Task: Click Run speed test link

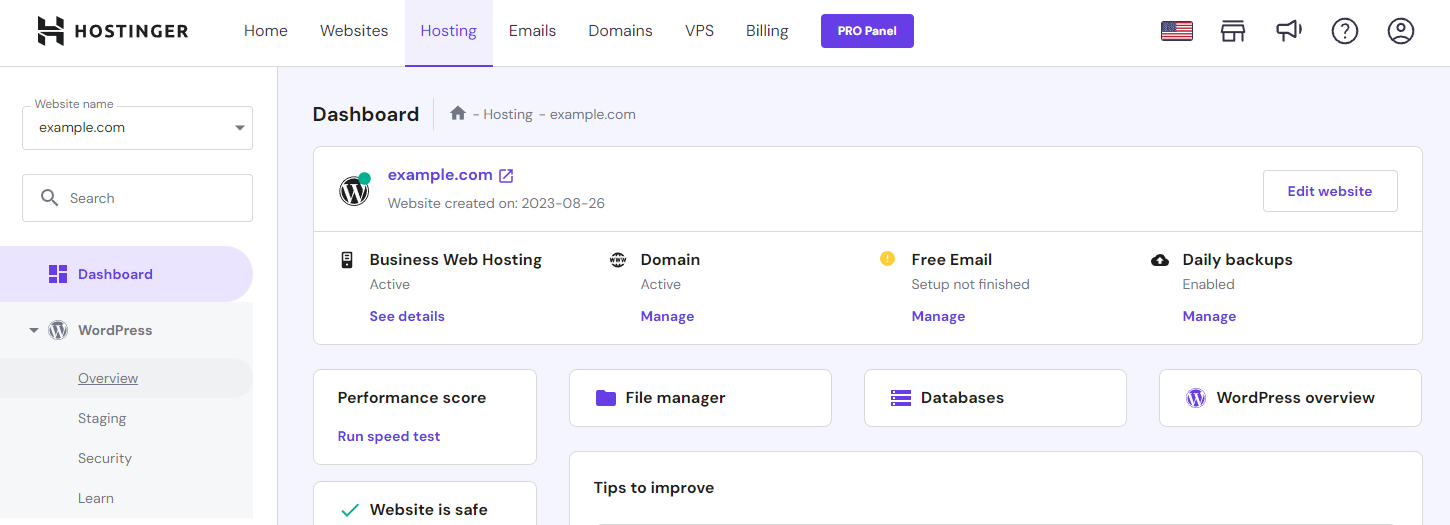Action: pyautogui.click(x=389, y=436)
